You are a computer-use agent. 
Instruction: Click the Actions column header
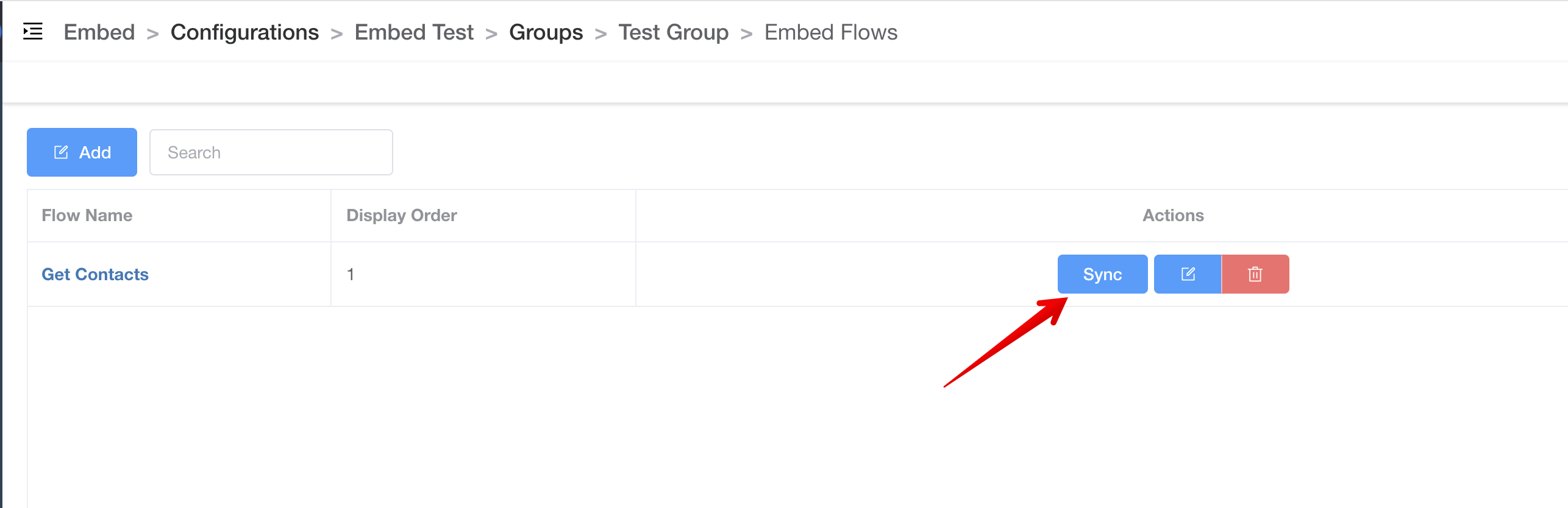(x=1173, y=216)
